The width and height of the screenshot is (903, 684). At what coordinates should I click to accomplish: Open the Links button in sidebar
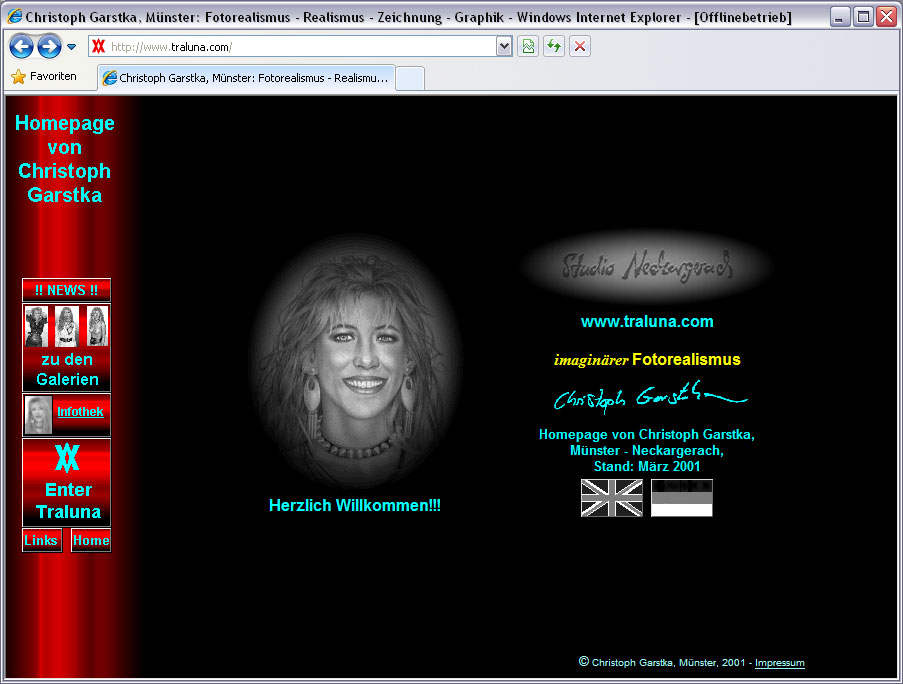[x=41, y=540]
